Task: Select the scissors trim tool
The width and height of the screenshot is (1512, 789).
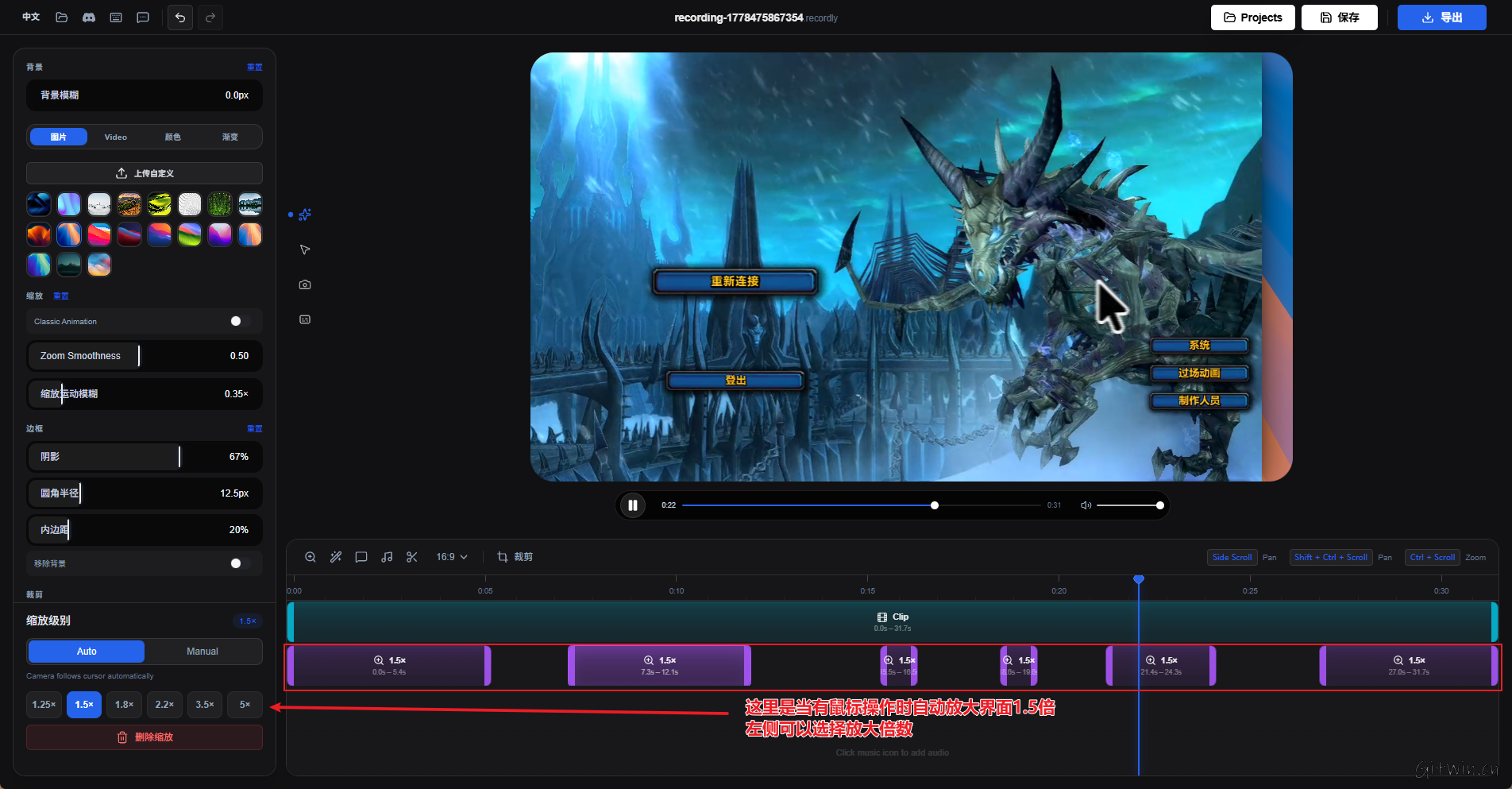Action: [x=412, y=557]
